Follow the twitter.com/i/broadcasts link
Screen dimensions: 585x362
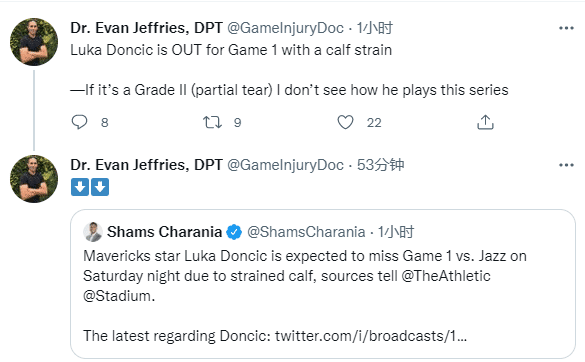point(371,336)
